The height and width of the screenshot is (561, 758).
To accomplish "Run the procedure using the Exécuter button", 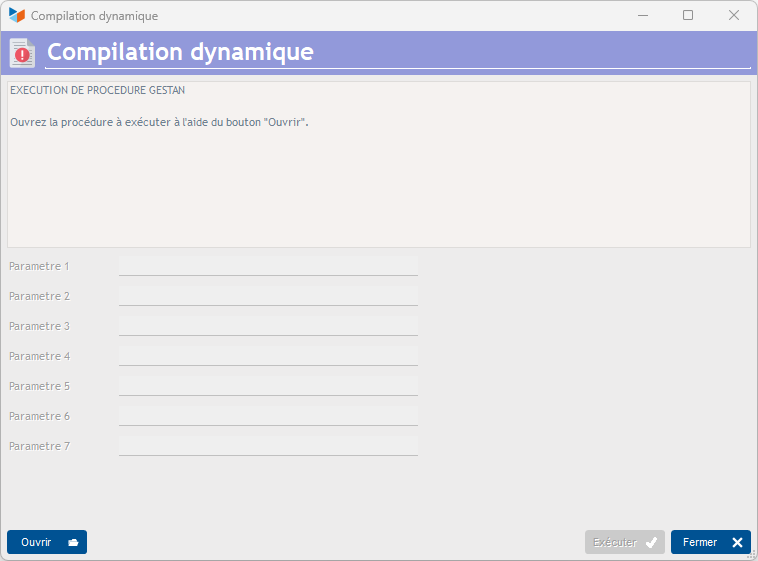I will (x=625, y=542).
